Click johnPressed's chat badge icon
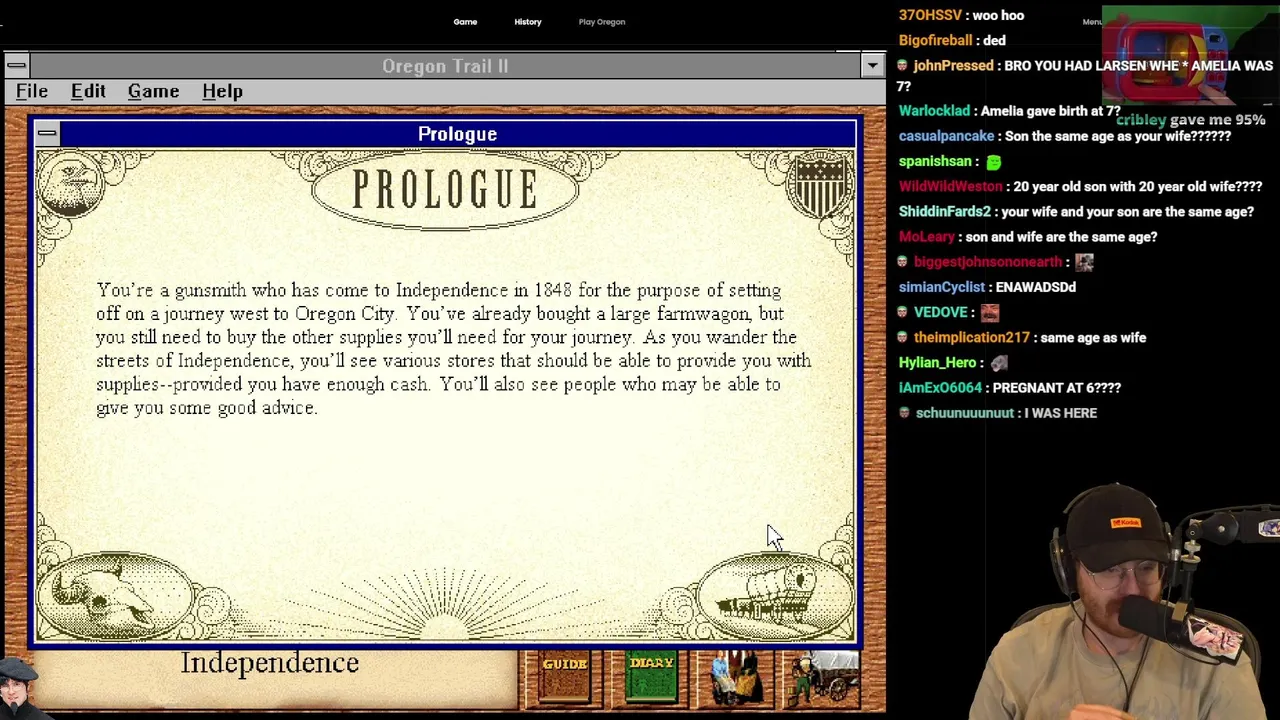 tap(903, 65)
